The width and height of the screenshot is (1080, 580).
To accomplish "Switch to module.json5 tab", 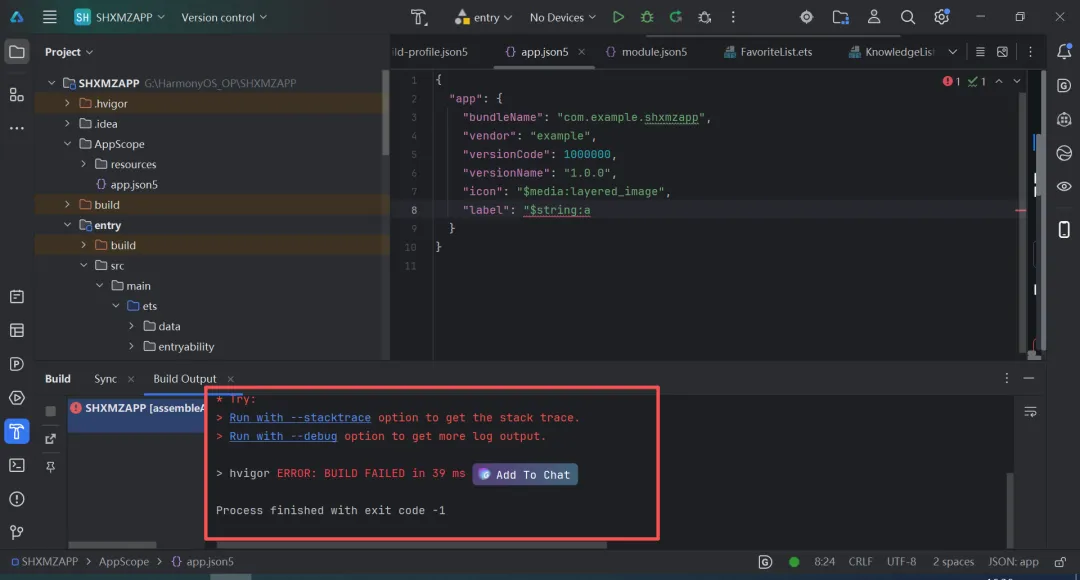I will coord(646,52).
